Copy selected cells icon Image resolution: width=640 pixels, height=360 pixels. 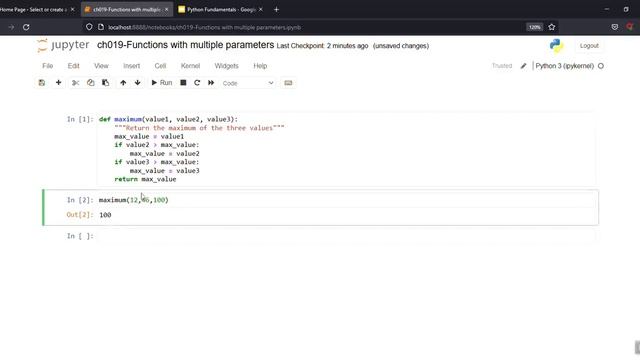[x=91, y=83]
